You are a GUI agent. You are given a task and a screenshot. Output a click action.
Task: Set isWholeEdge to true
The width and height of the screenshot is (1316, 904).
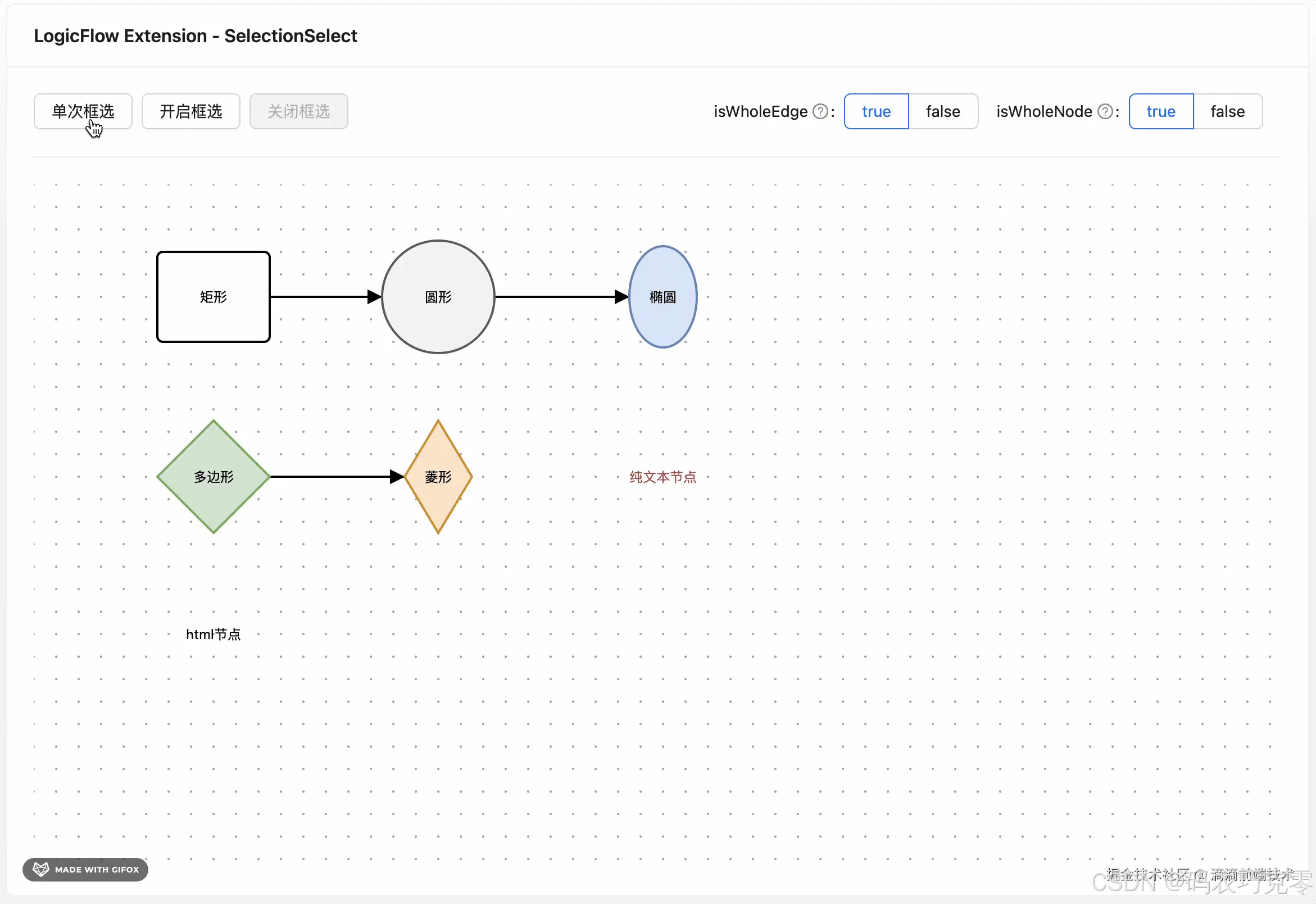(875, 111)
